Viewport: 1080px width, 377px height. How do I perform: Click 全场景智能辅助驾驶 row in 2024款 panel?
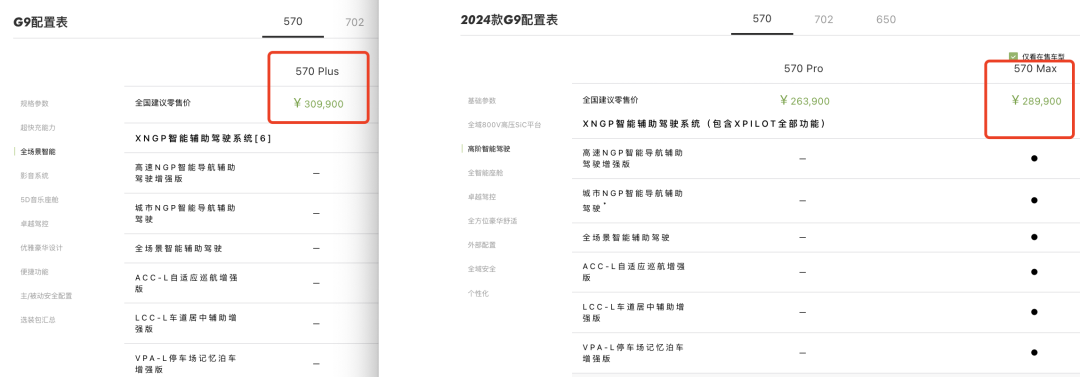coord(826,237)
